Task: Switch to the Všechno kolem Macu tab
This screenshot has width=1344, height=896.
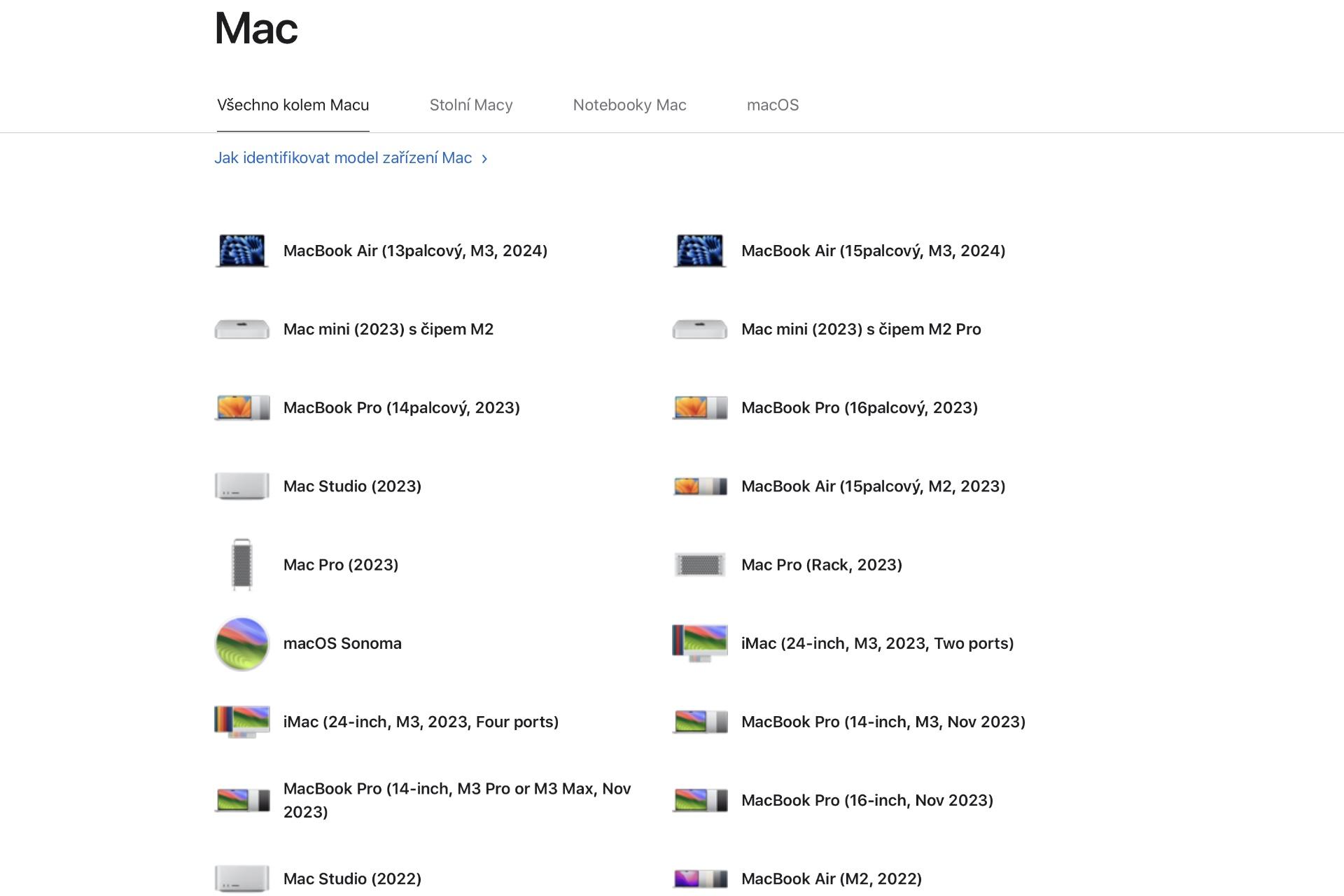Action: point(293,105)
